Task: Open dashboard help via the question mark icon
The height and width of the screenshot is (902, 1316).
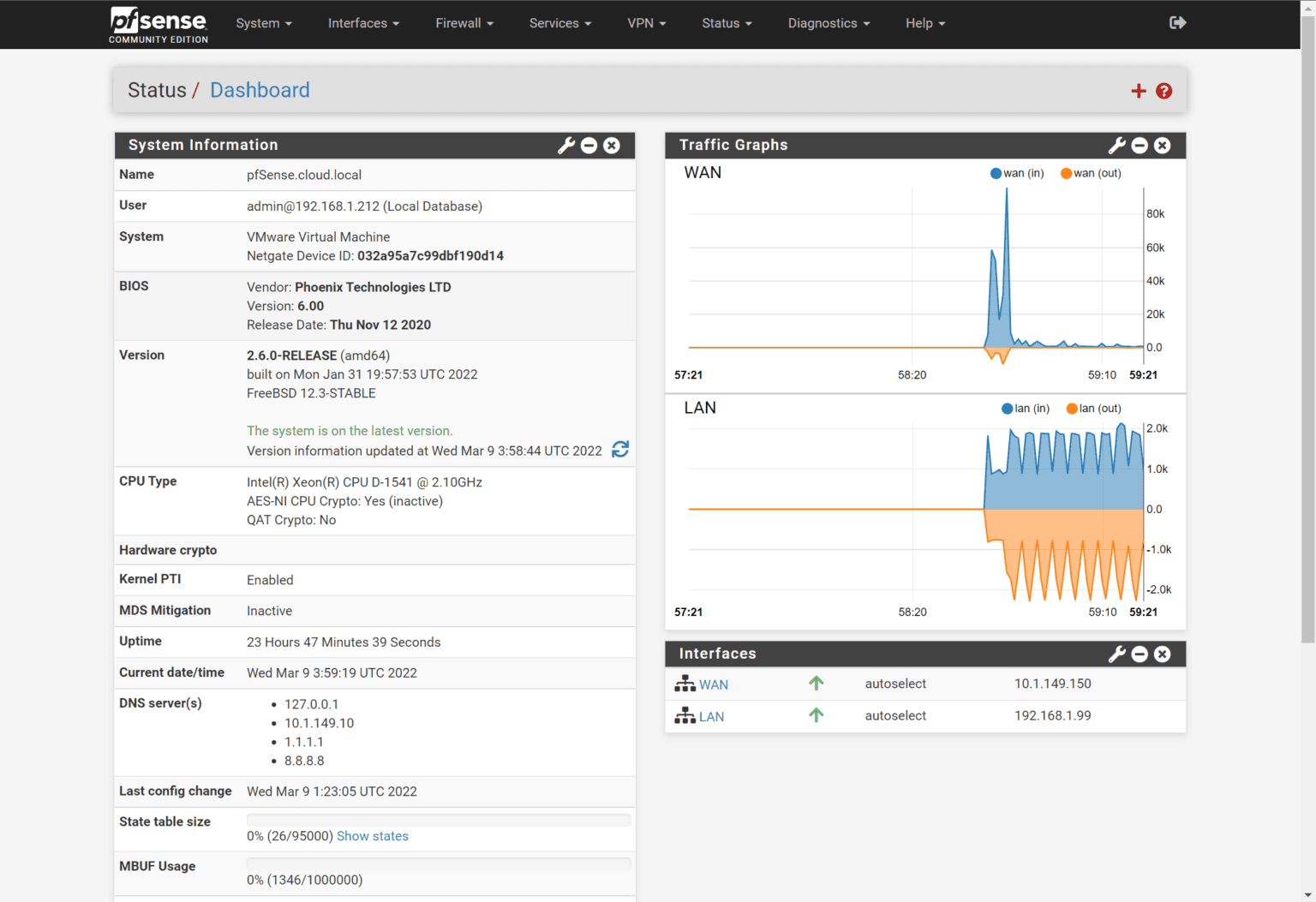Action: pos(1163,90)
